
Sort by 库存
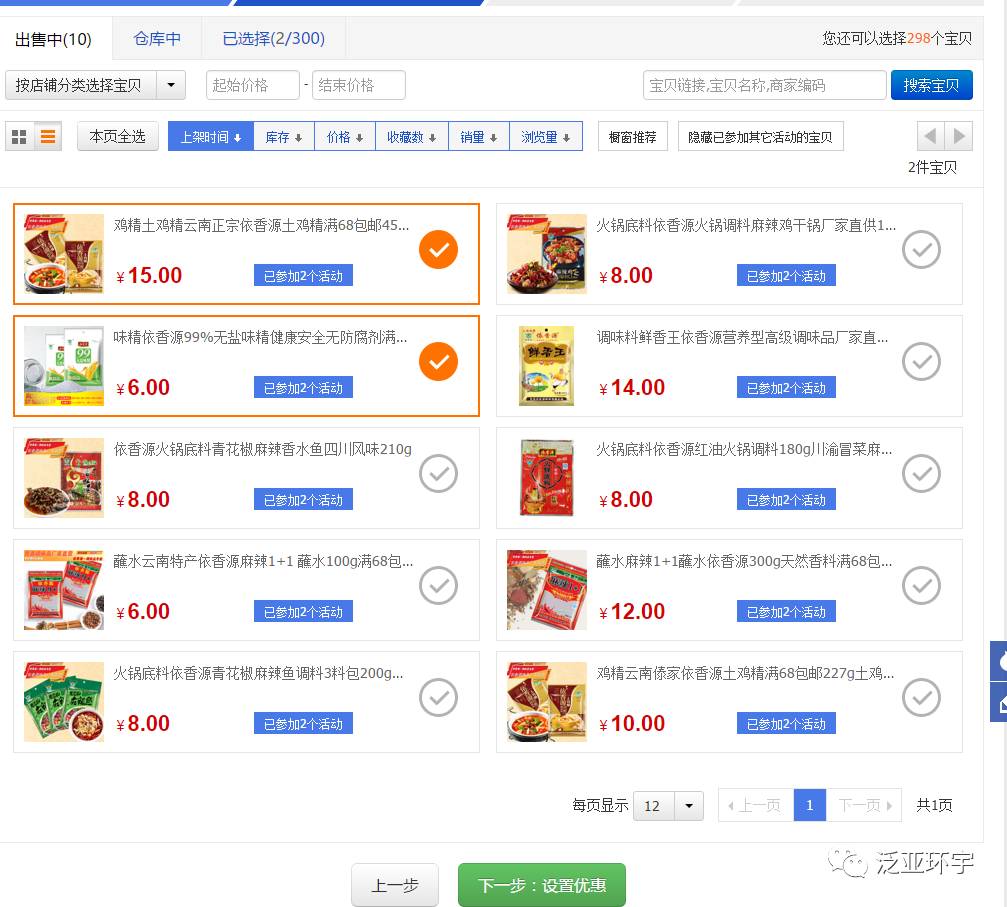tap(284, 136)
